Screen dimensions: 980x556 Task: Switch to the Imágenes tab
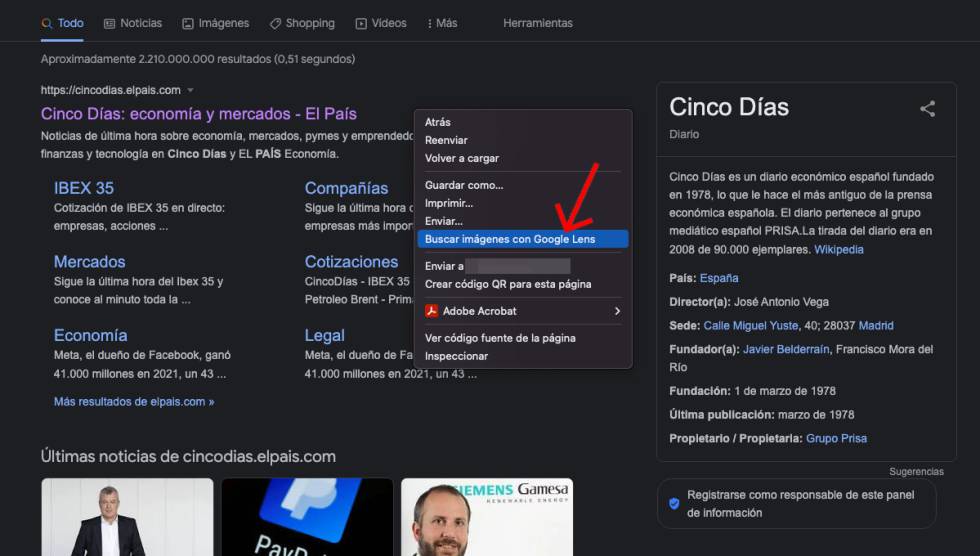[216, 23]
